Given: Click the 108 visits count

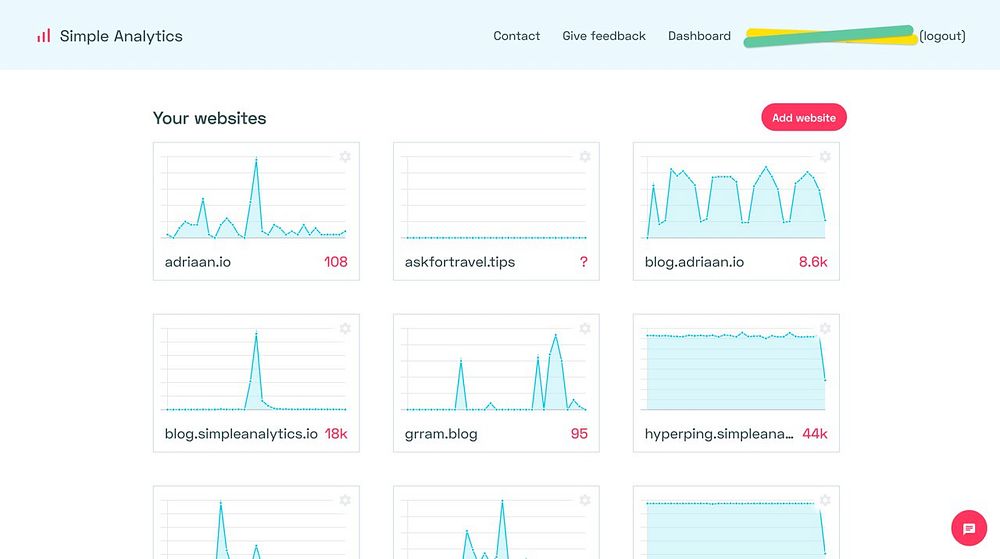Looking at the screenshot, I should [x=335, y=262].
